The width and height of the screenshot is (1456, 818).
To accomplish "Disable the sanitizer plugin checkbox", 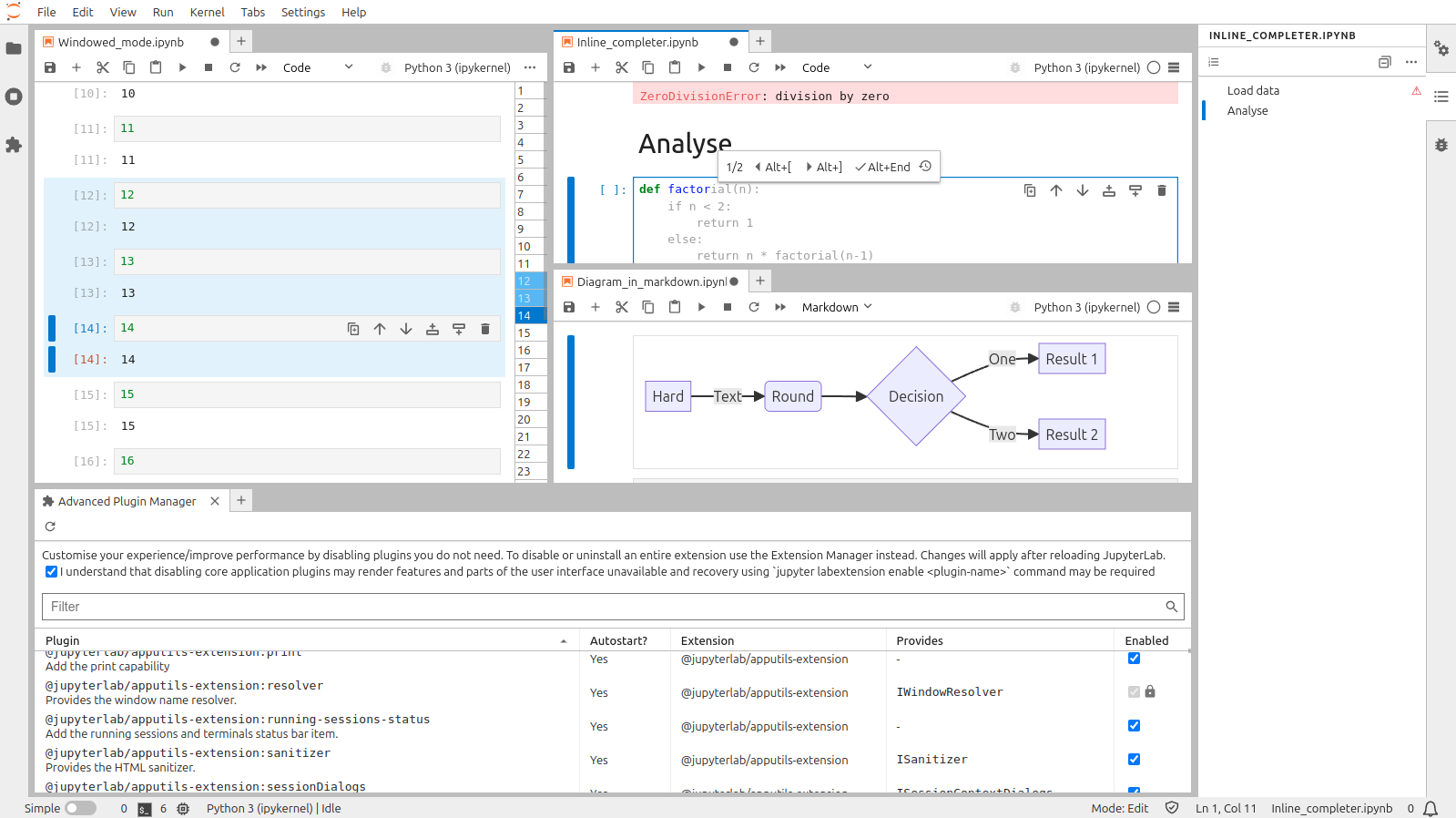I will click(x=1134, y=760).
